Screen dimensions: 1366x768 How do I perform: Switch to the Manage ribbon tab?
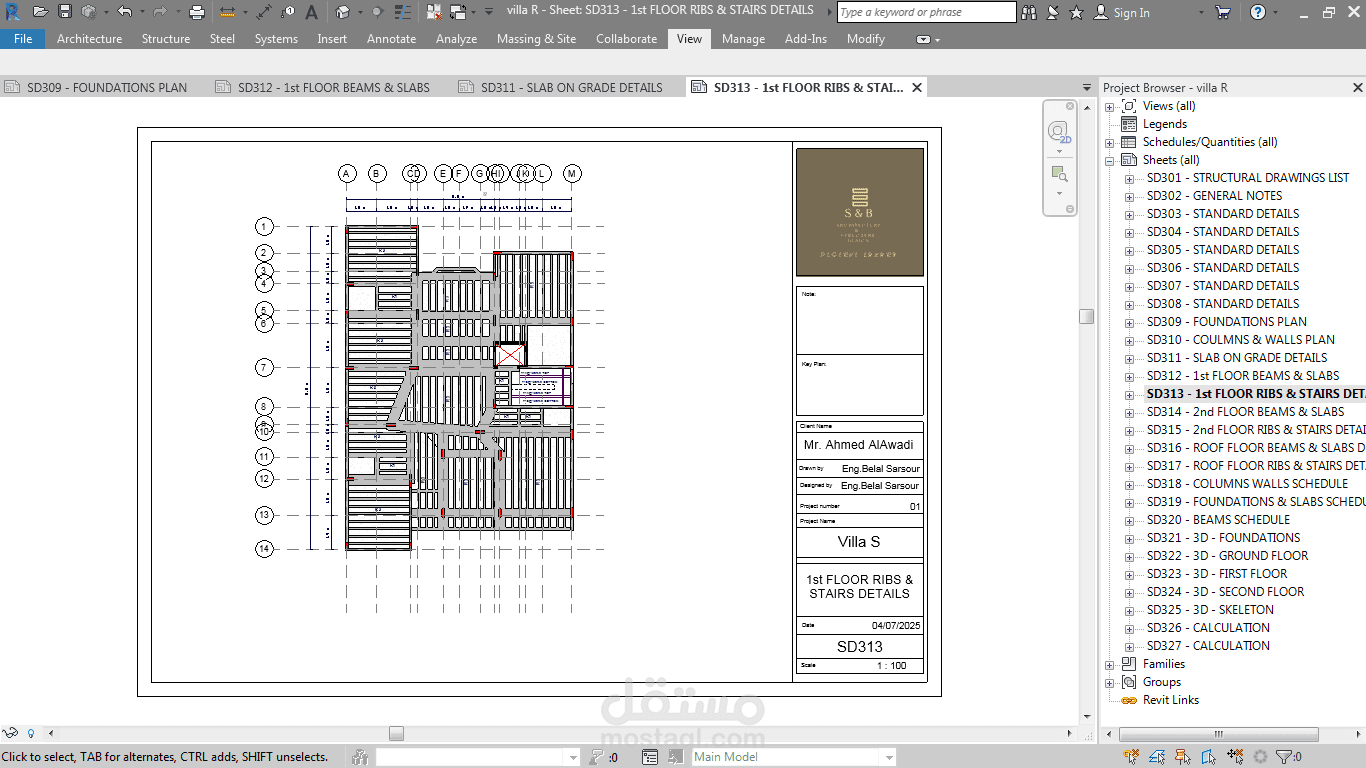click(x=743, y=39)
